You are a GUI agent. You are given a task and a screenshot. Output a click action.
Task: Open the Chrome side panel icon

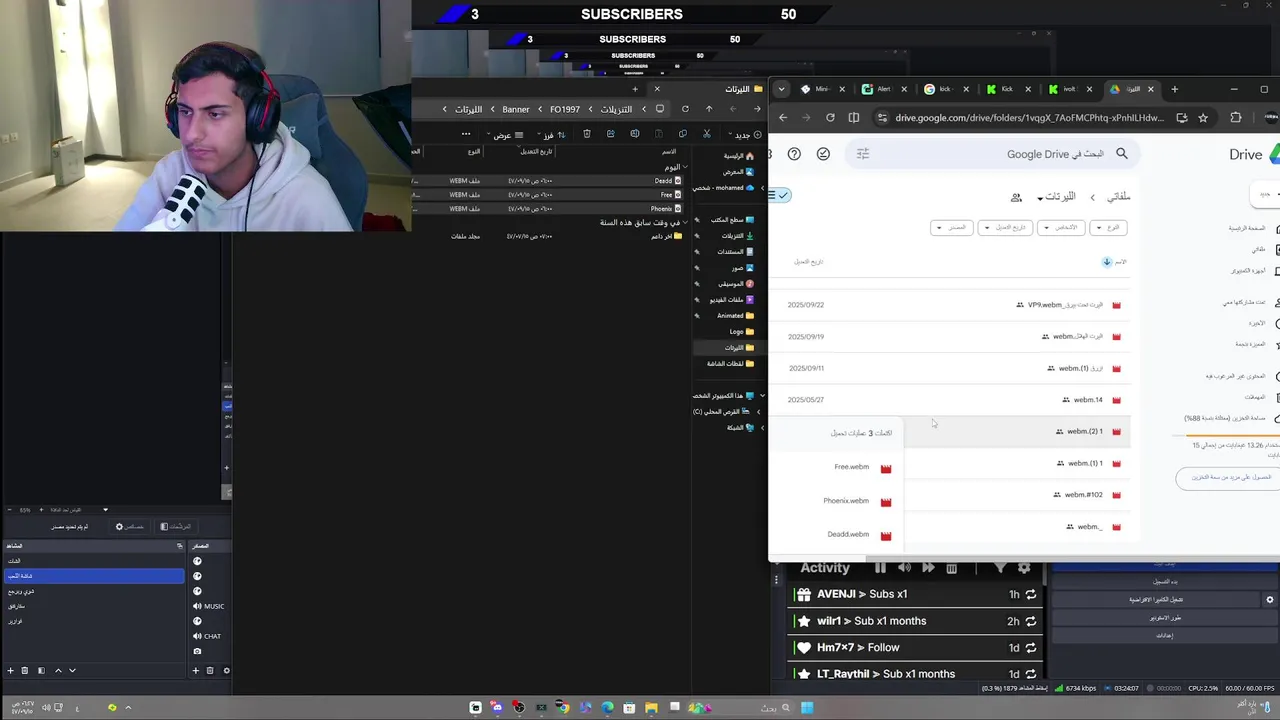click(854, 117)
